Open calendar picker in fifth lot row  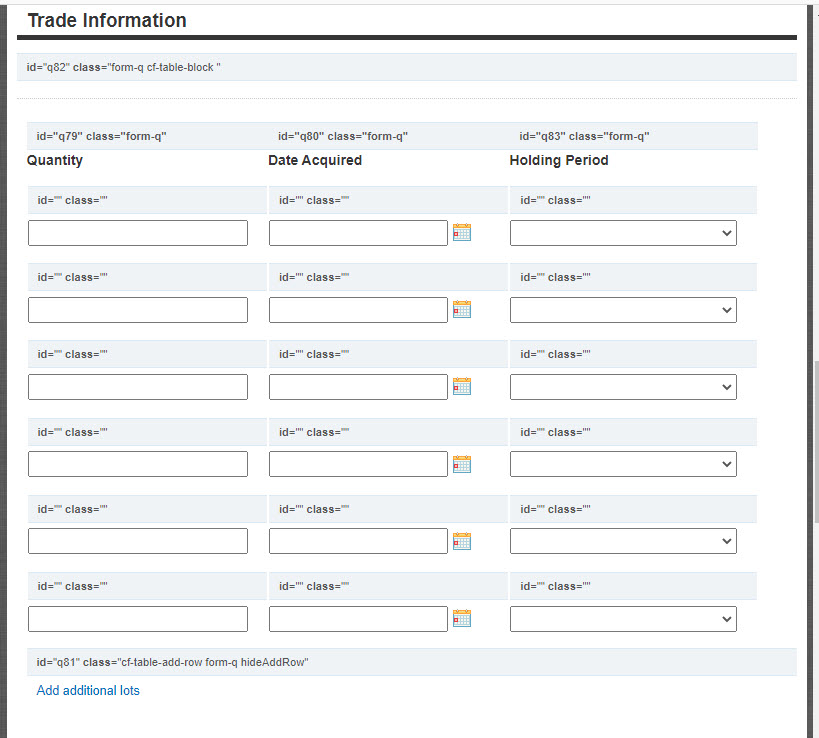click(x=461, y=541)
